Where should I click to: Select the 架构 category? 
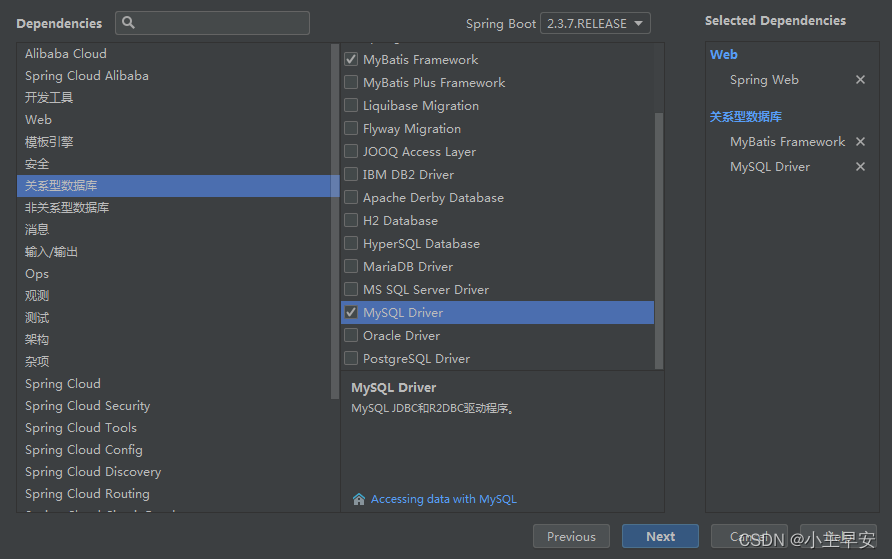tap(174, 339)
